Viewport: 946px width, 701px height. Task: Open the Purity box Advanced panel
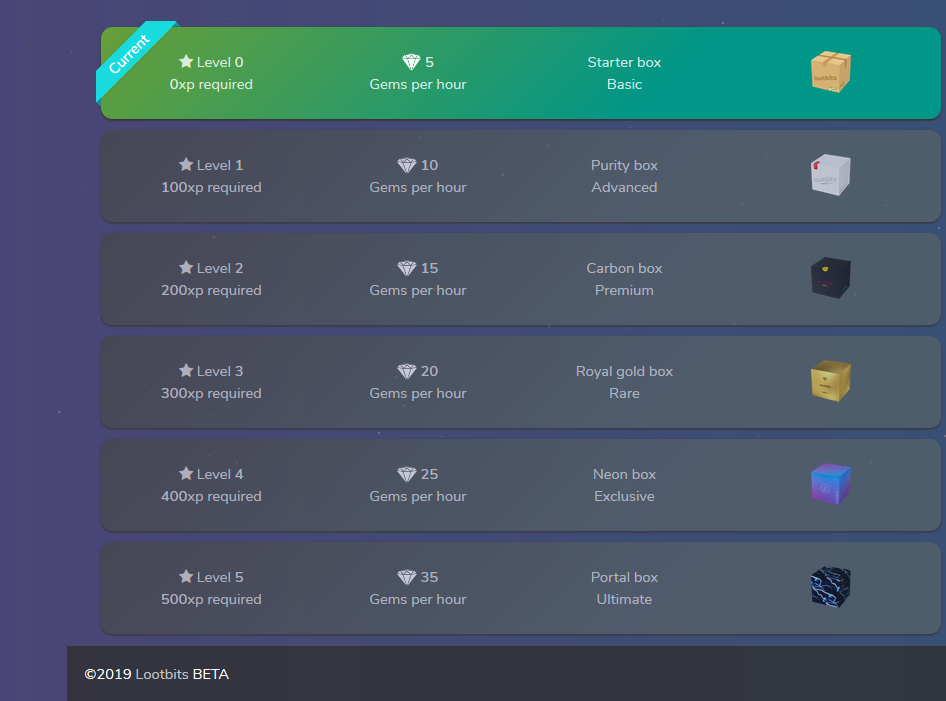[x=520, y=176]
